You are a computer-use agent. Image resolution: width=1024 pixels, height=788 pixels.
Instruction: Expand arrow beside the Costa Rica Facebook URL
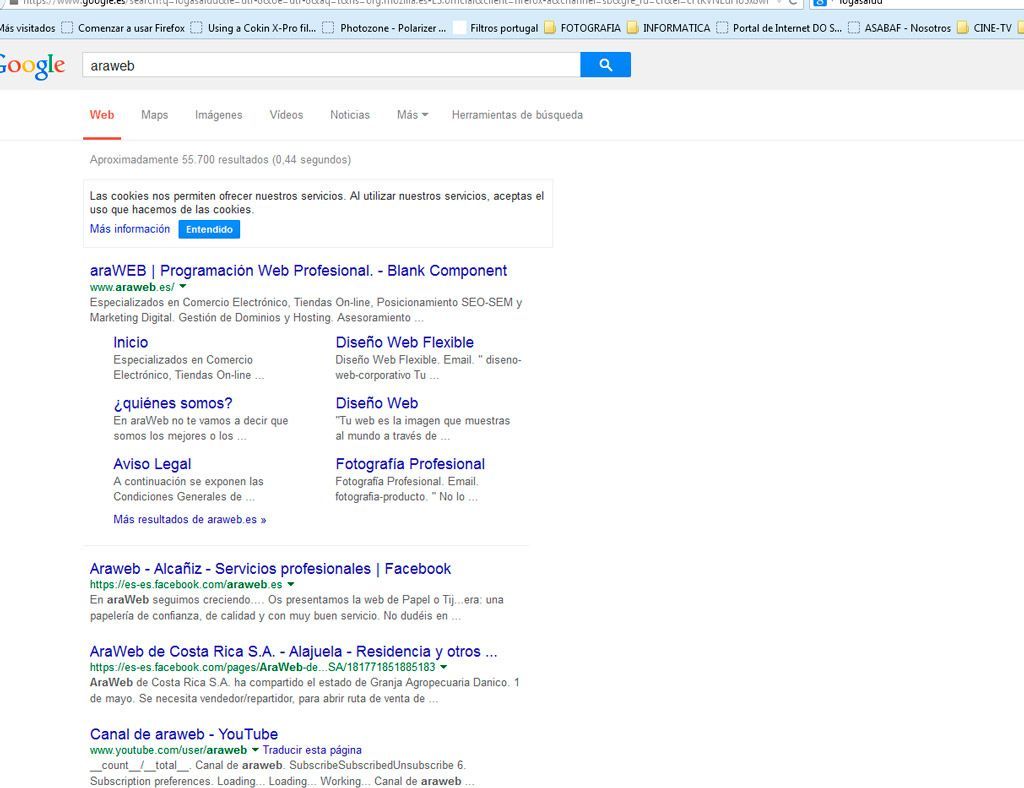pyautogui.click(x=443, y=667)
